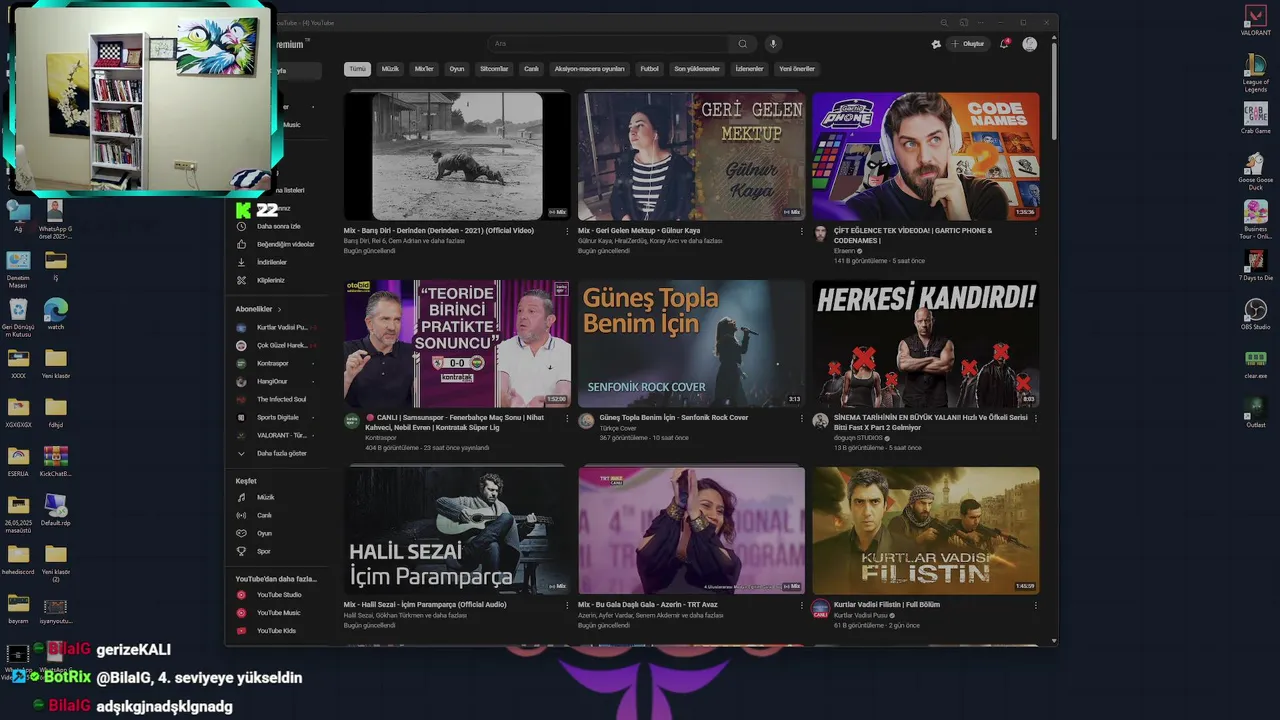Viewport: 1280px width, 720px height.
Task: Select the Futbol filter chip
Action: [x=650, y=69]
